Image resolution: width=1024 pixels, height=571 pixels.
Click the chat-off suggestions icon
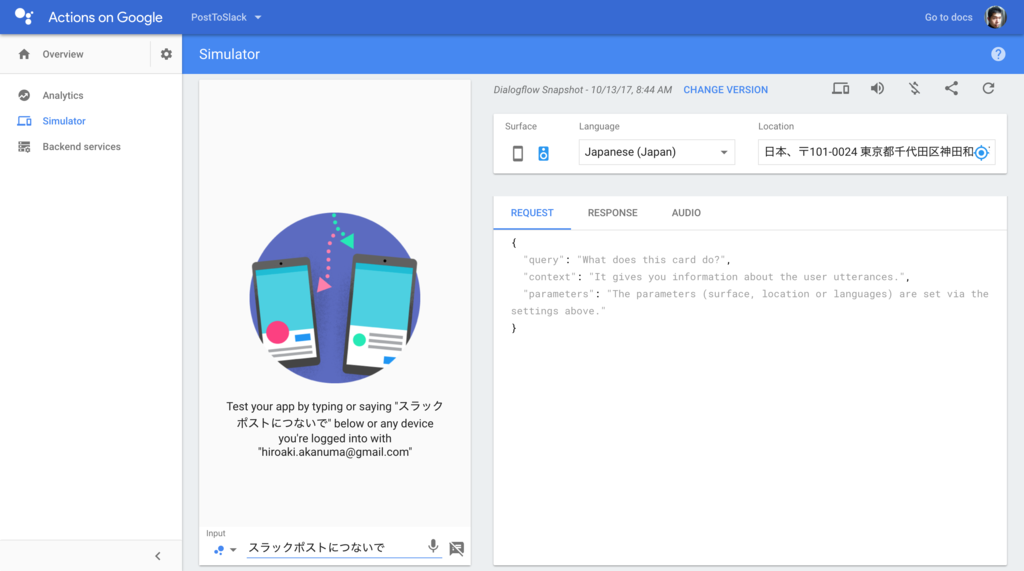[x=457, y=548]
